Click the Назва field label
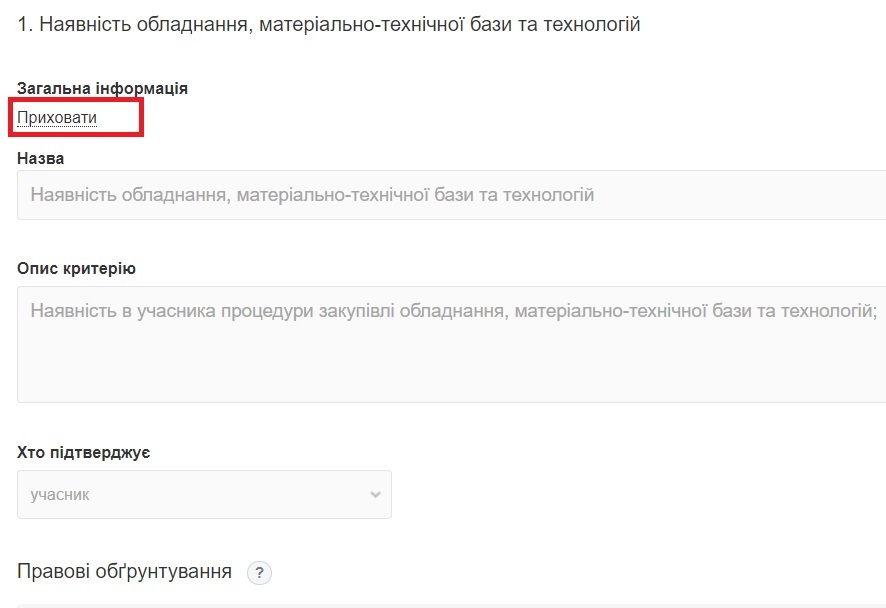The width and height of the screenshot is (886, 608). (41, 158)
